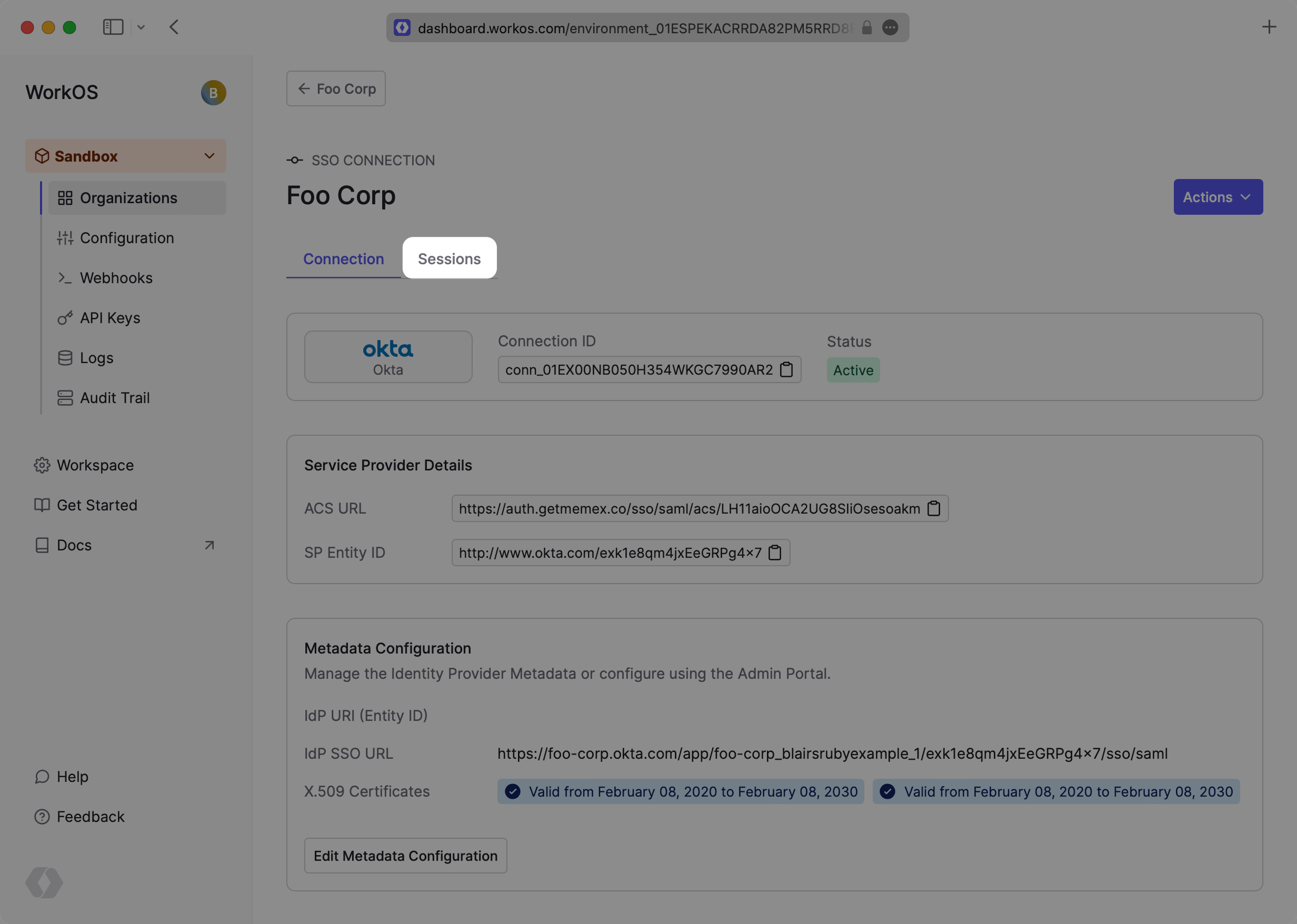Open a new browser tab with plus
The image size is (1297, 924).
1269,27
